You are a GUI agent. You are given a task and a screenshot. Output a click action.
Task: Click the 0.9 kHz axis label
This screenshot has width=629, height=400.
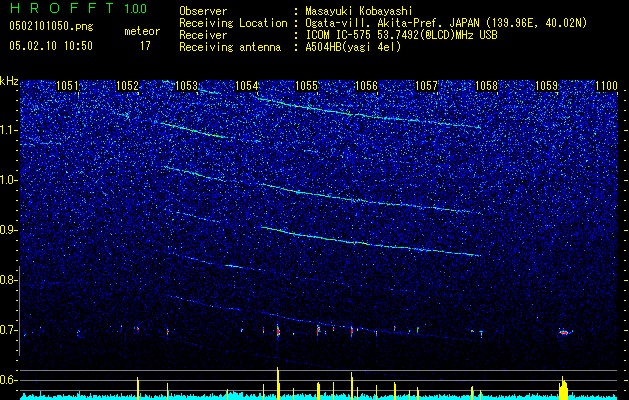(8, 230)
